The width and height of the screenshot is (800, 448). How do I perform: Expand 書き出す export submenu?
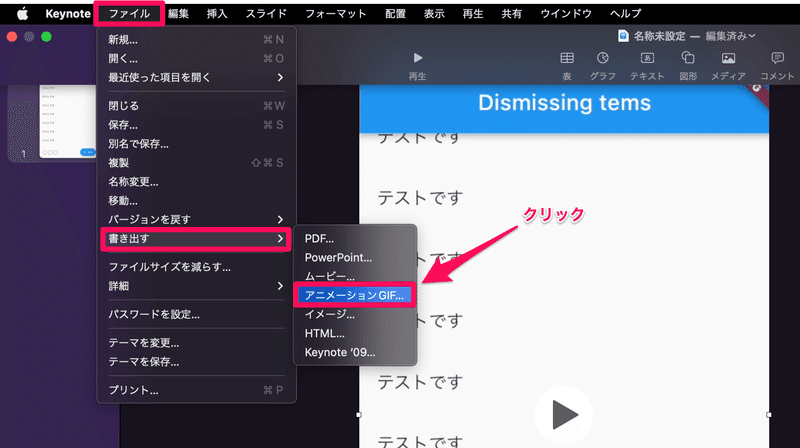pos(196,239)
